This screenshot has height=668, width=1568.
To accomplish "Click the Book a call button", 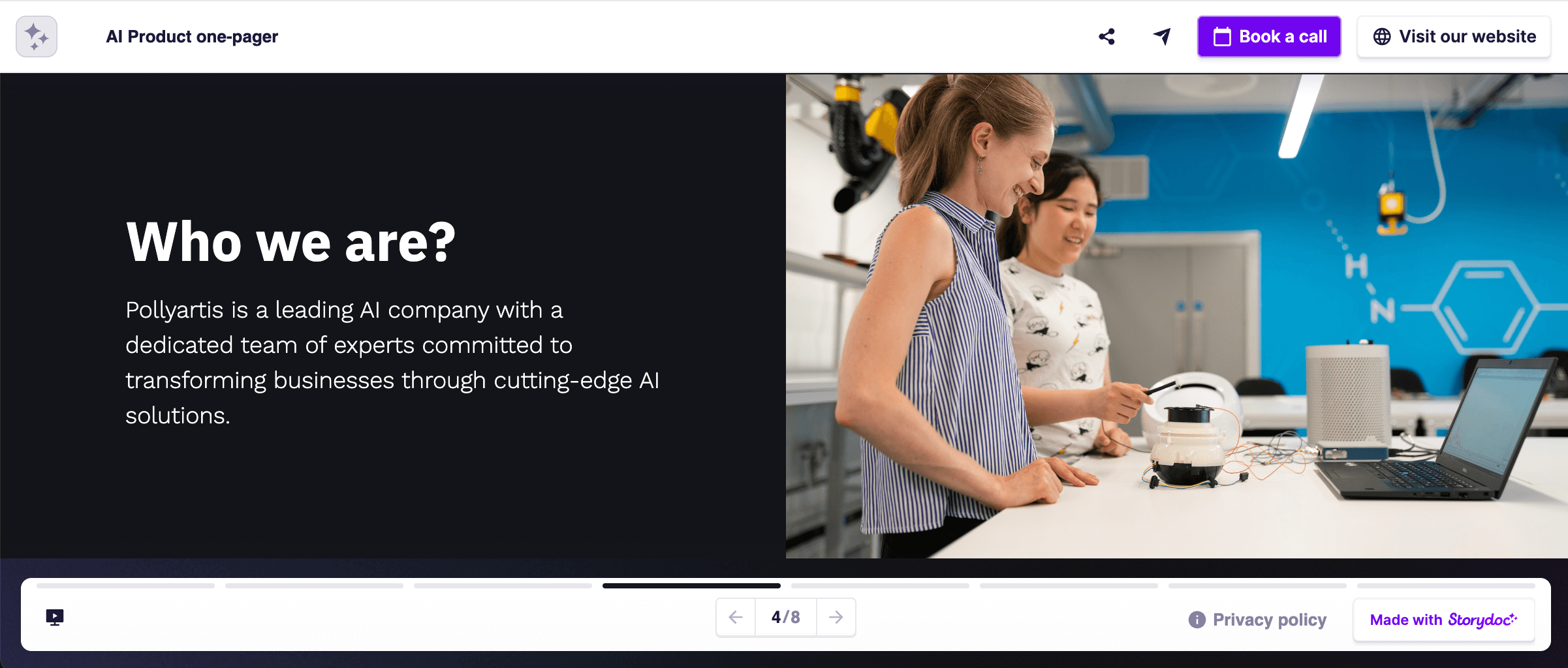I will coord(1268,37).
